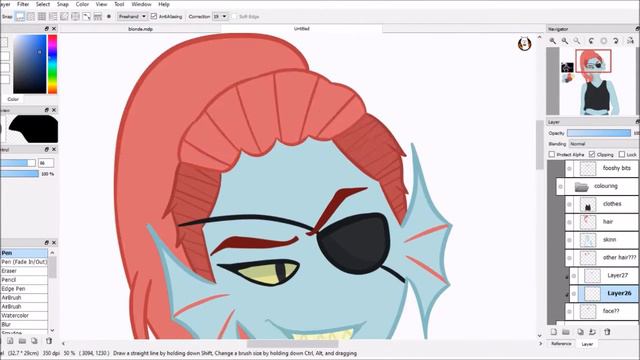The height and width of the screenshot is (360, 640).
Task: Add new brush icon below brush list
Action: click(10, 340)
